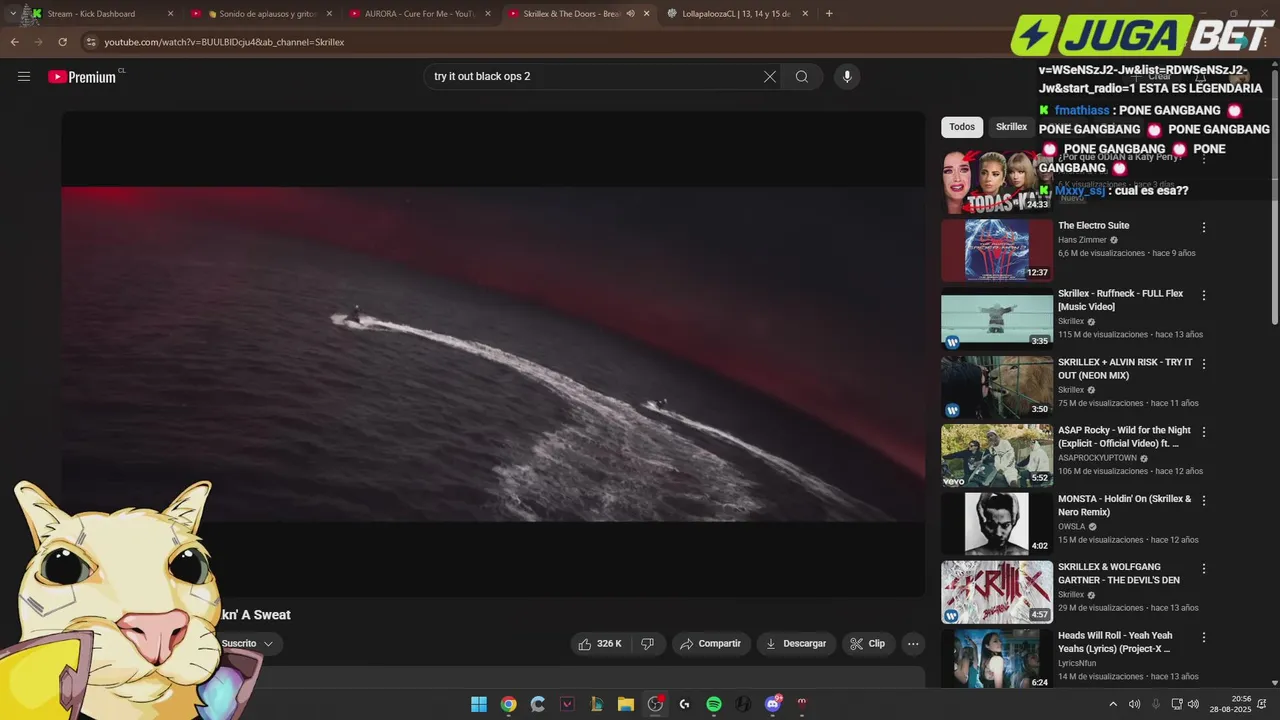Open options for MONSTA Holdin' On

(1204, 500)
